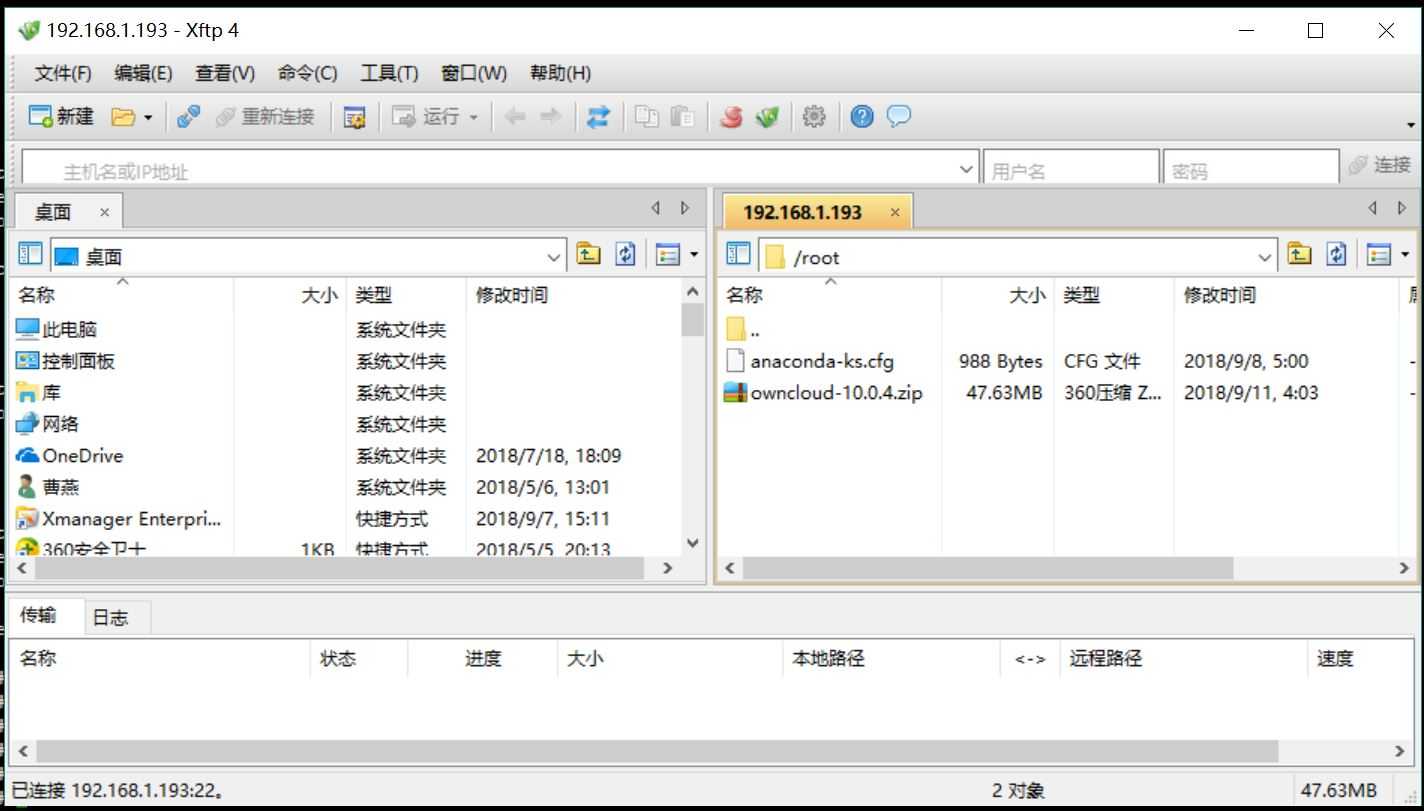Open the dropdown arrow beside the open folder icon
This screenshot has height=811, width=1424.
click(148, 117)
